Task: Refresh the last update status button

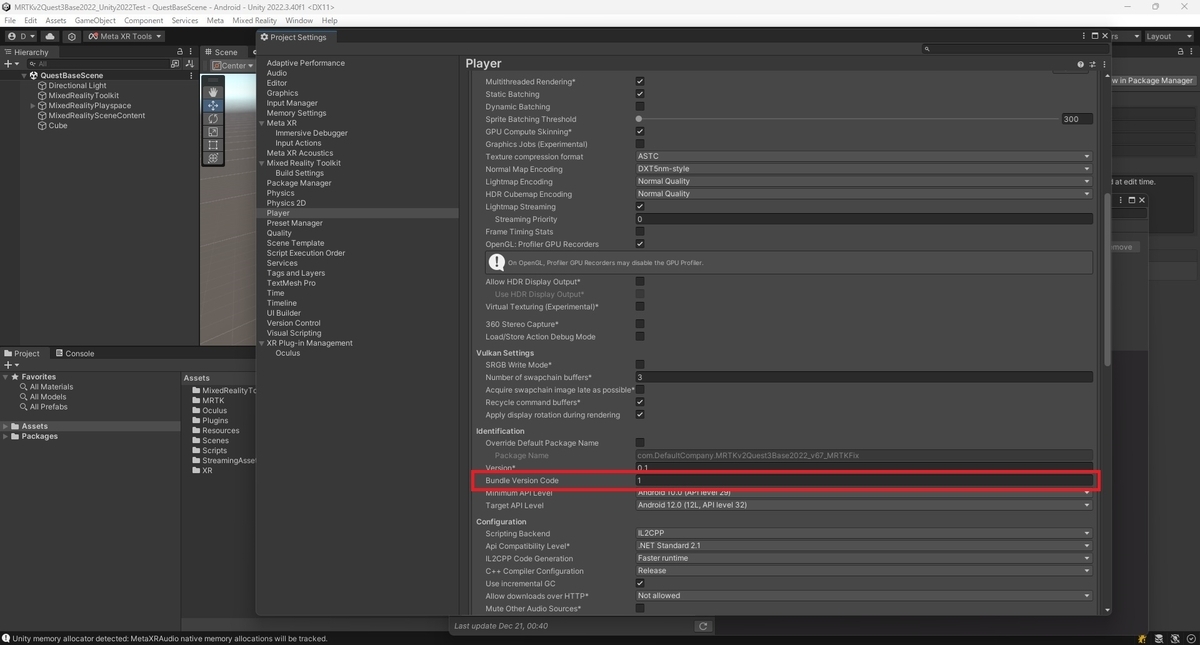Action: 703,626
